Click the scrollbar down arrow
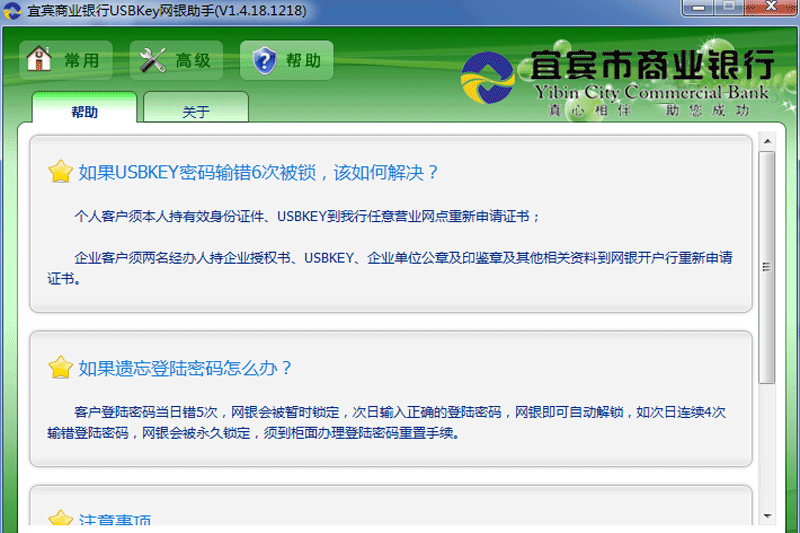This screenshot has width=800, height=533. click(x=767, y=516)
